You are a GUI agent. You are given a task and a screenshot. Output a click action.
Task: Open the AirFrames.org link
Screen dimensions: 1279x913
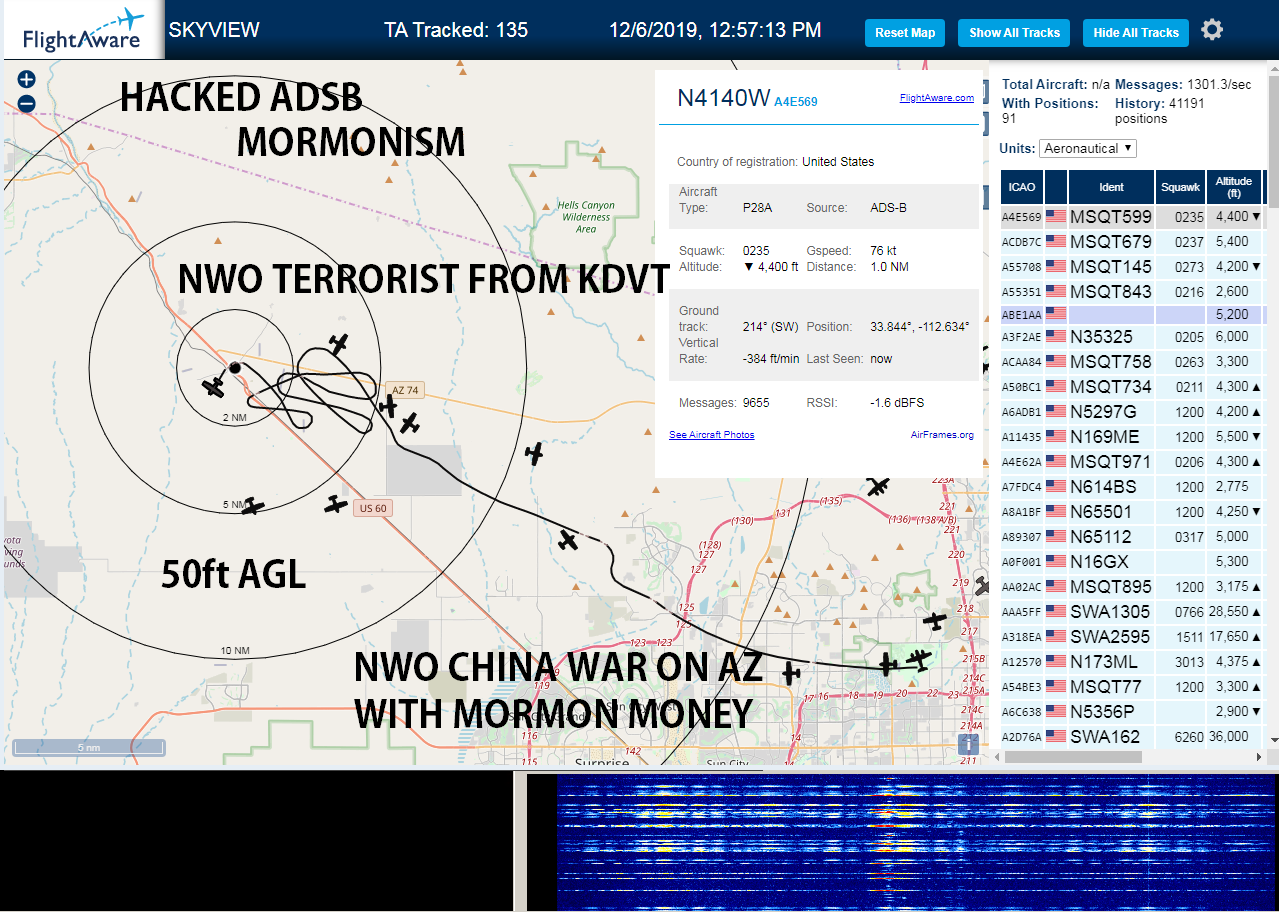coord(942,434)
